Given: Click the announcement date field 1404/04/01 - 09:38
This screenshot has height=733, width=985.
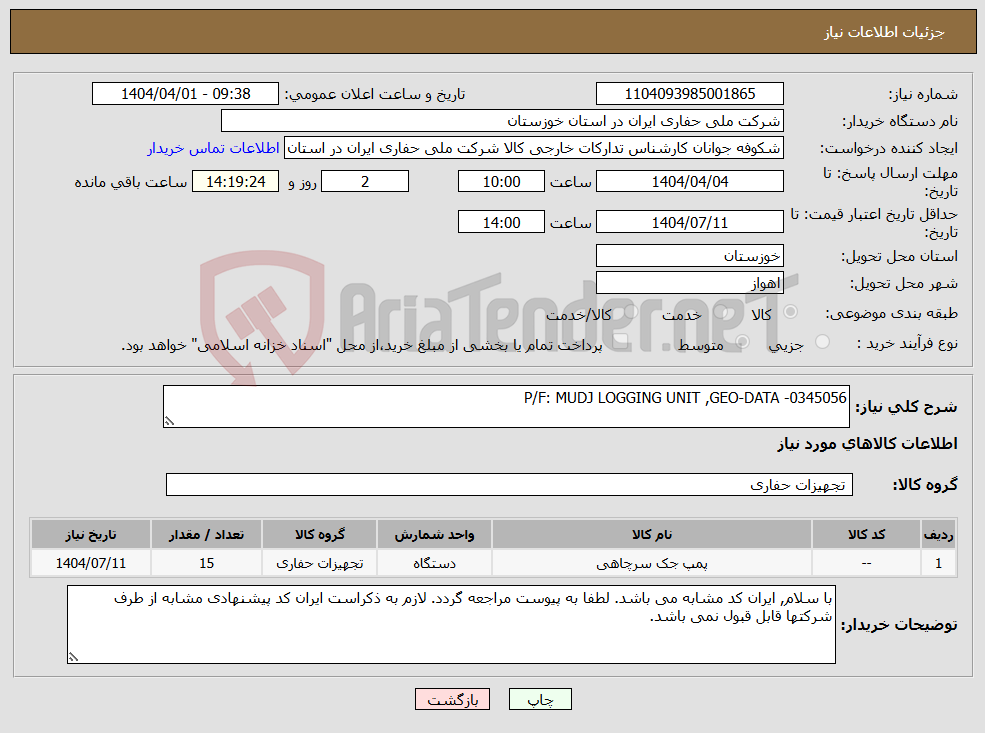Looking at the screenshot, I should coord(185,94).
